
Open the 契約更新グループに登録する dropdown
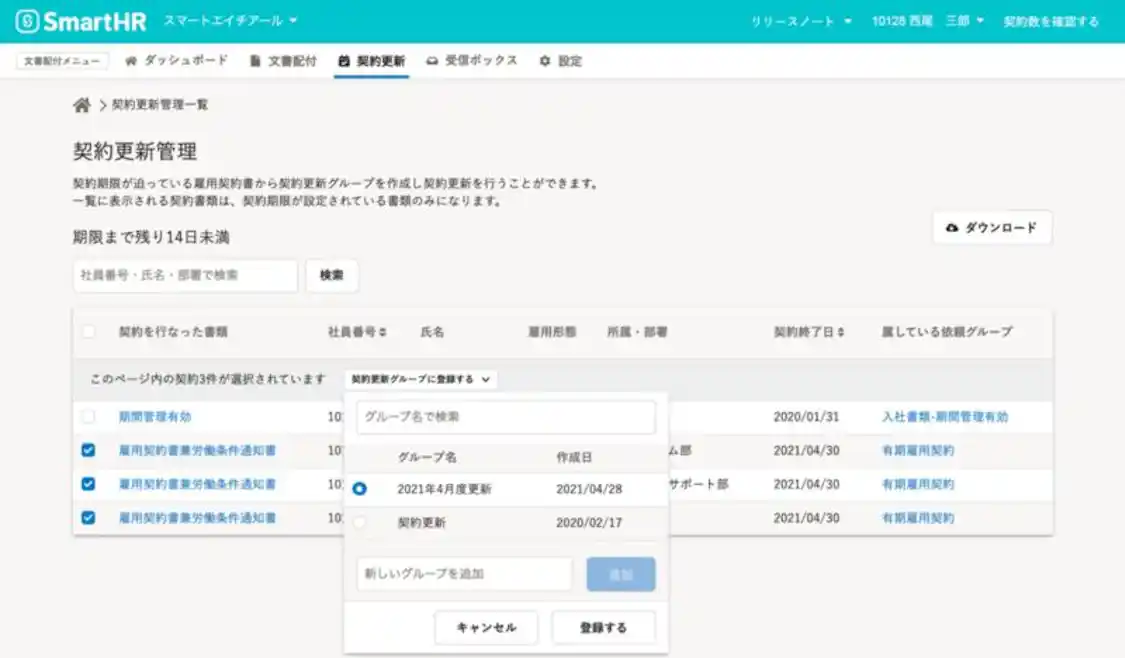pos(419,379)
